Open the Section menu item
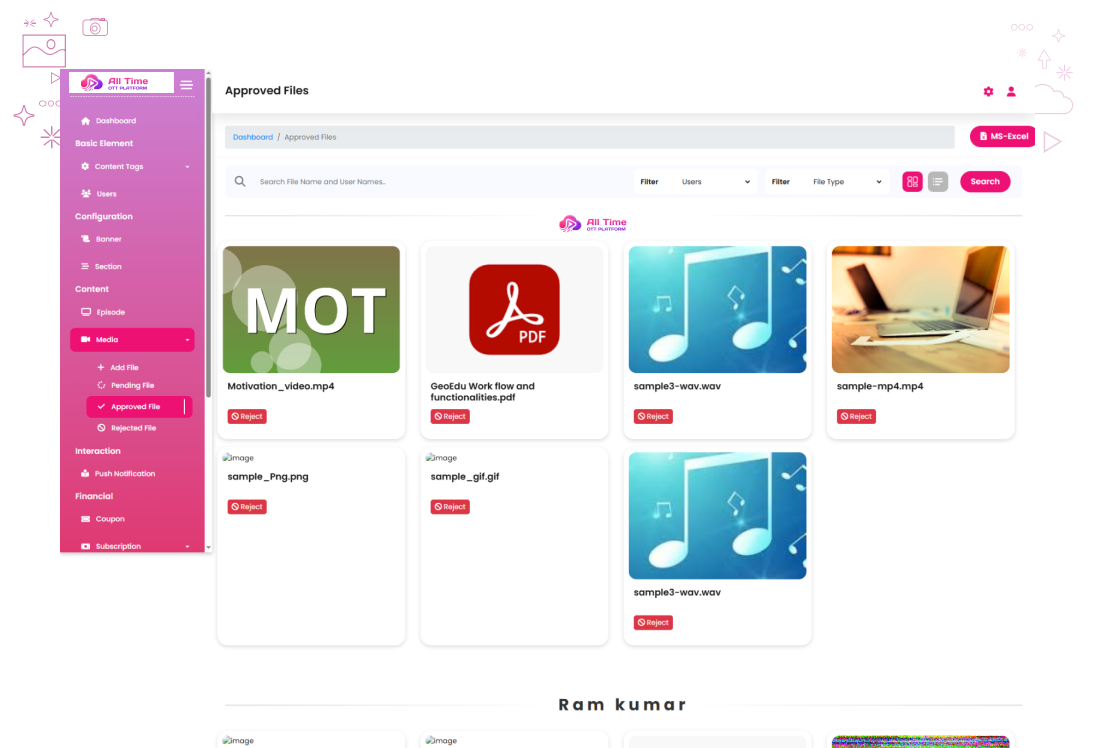Screen dimensions: 1095x748 tap(108, 267)
